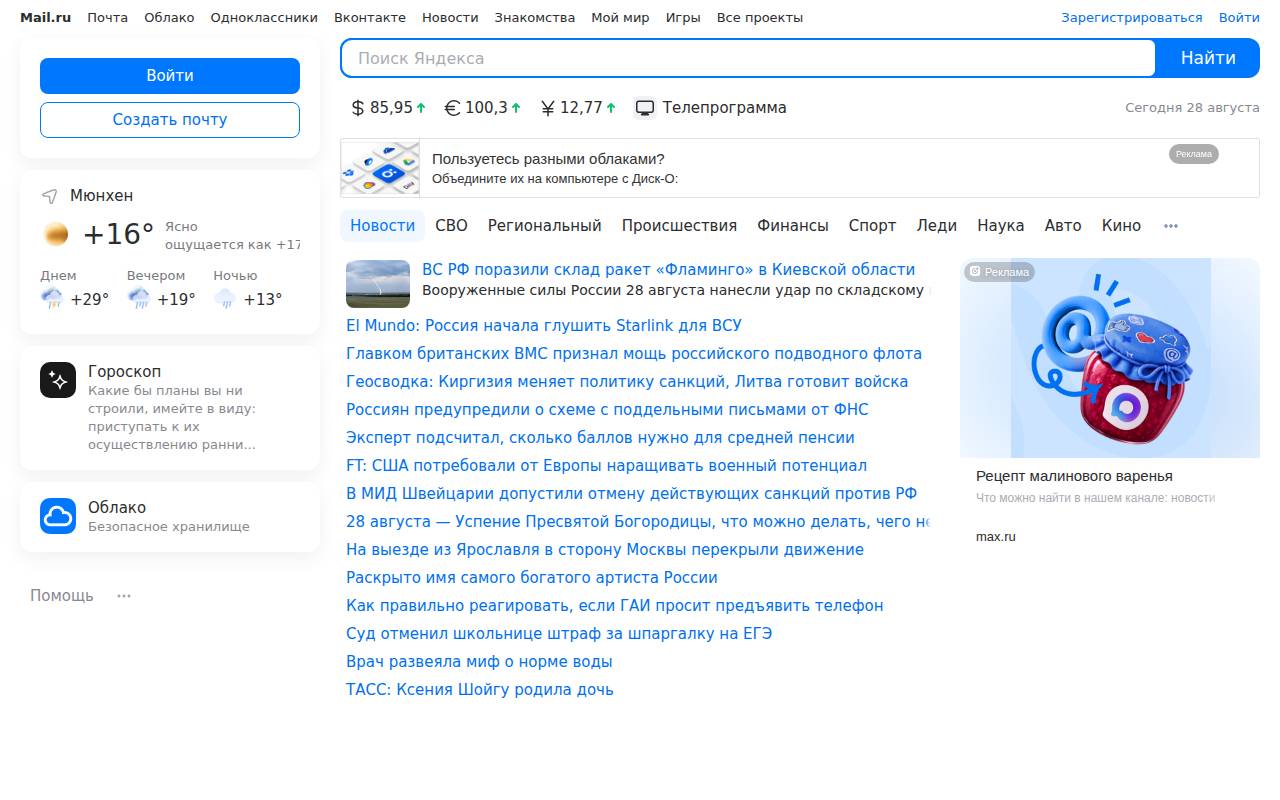Screen dimensions: 1280x800
Task: Open the Телепрограмма TV icon
Action: [x=645, y=108]
